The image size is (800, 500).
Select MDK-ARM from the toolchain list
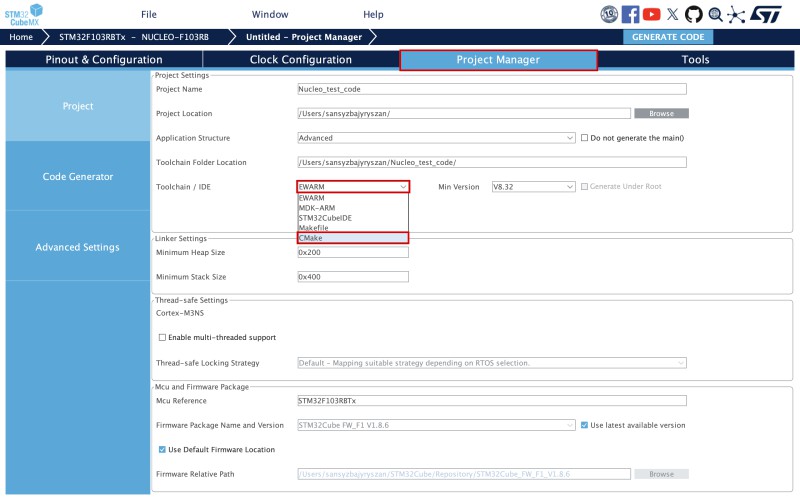353,208
